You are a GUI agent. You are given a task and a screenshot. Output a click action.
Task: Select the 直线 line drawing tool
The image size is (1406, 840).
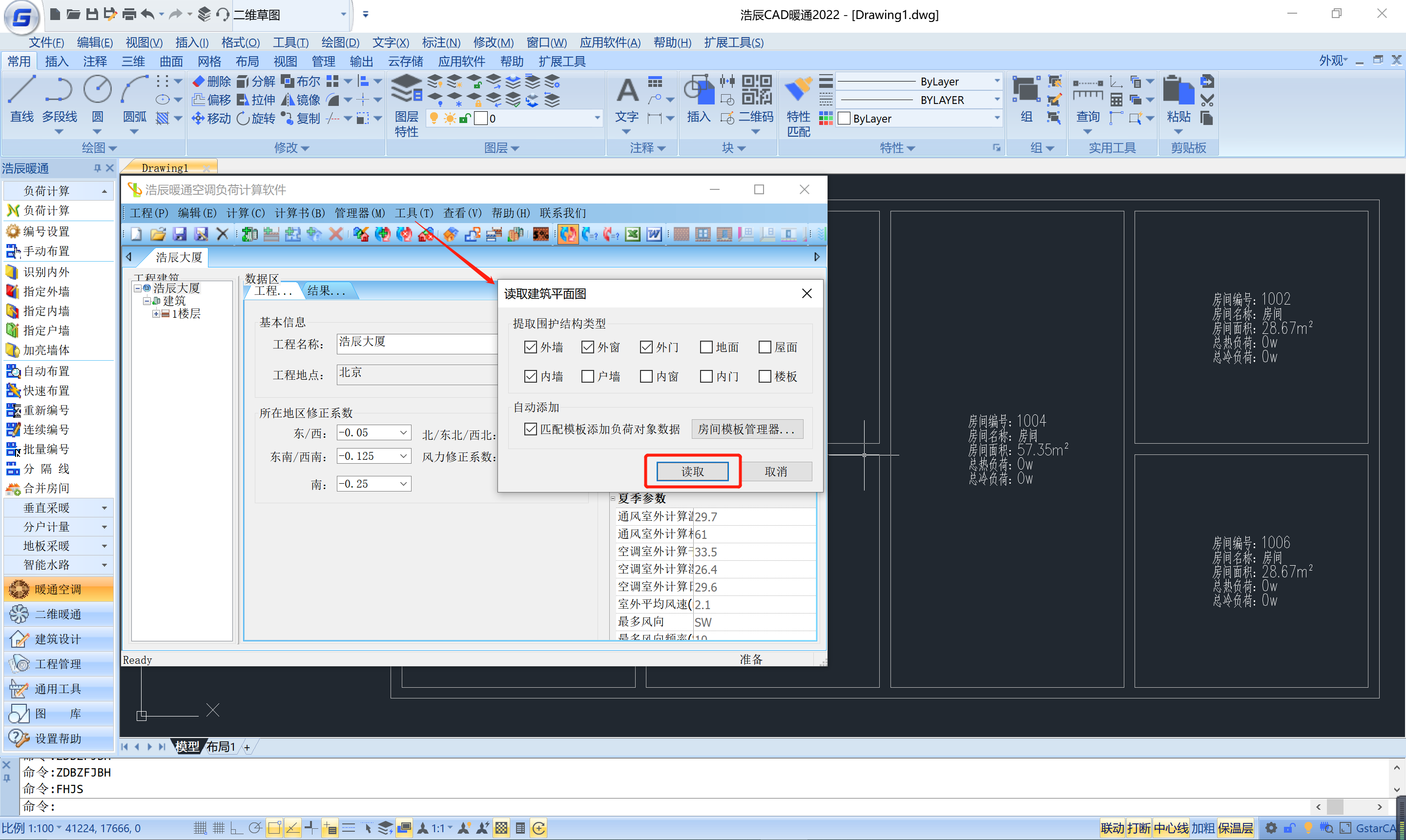click(x=21, y=91)
